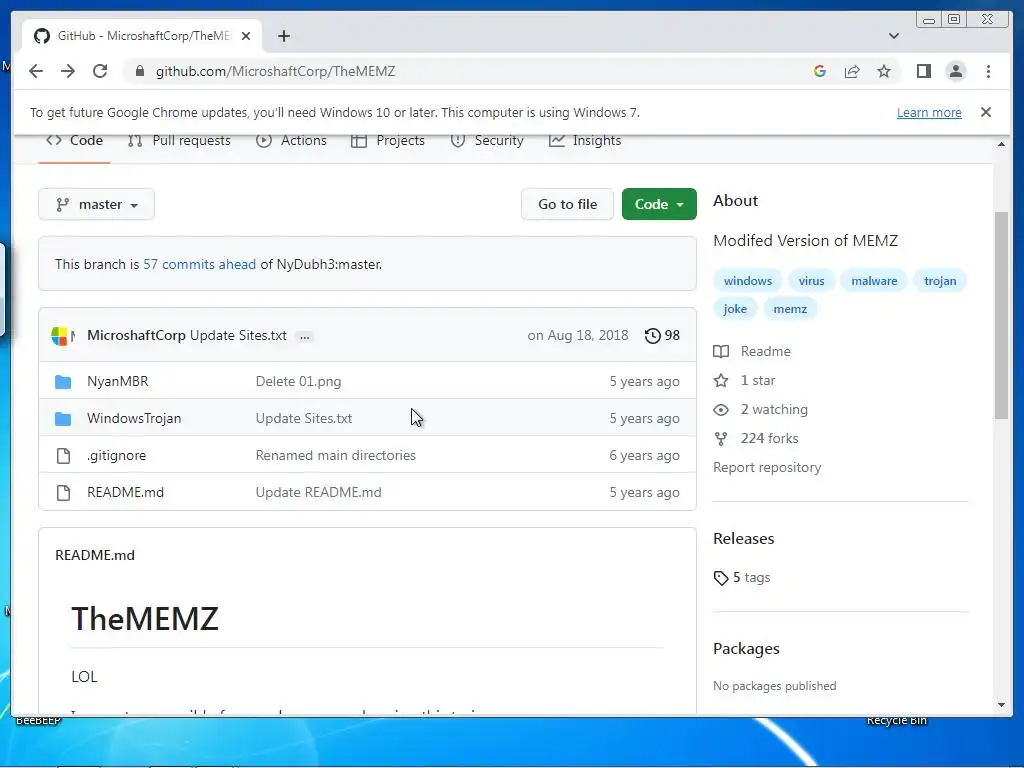The image size is (1024, 768).
Task: View watchers via 2 watching link
Action: (761, 409)
